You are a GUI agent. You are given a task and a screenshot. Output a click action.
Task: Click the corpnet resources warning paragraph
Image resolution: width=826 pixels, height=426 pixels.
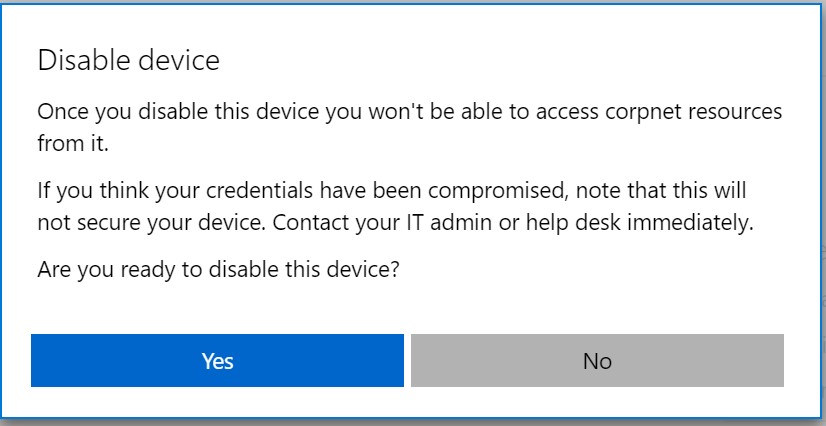click(x=409, y=127)
